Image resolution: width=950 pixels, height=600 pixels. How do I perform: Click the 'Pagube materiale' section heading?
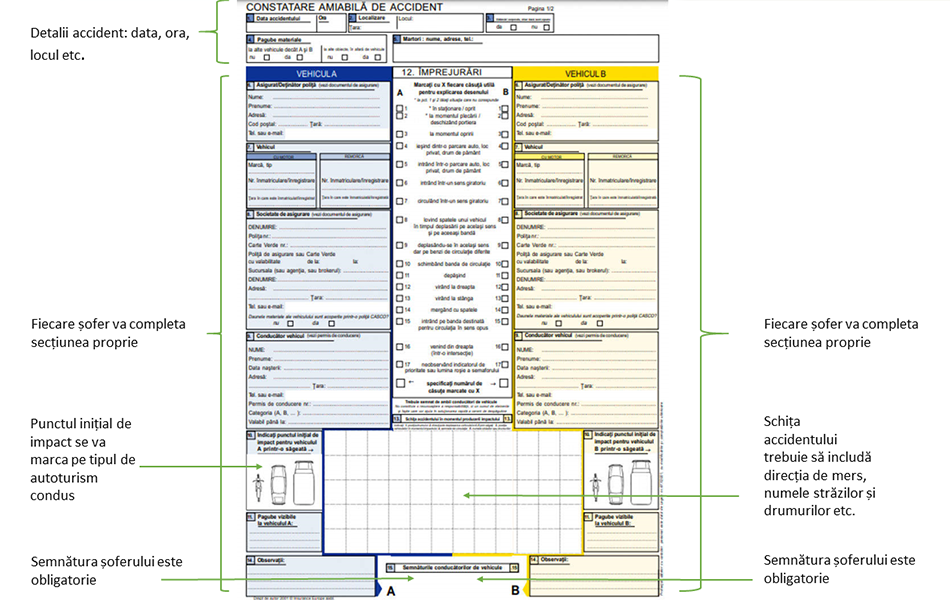(279, 39)
